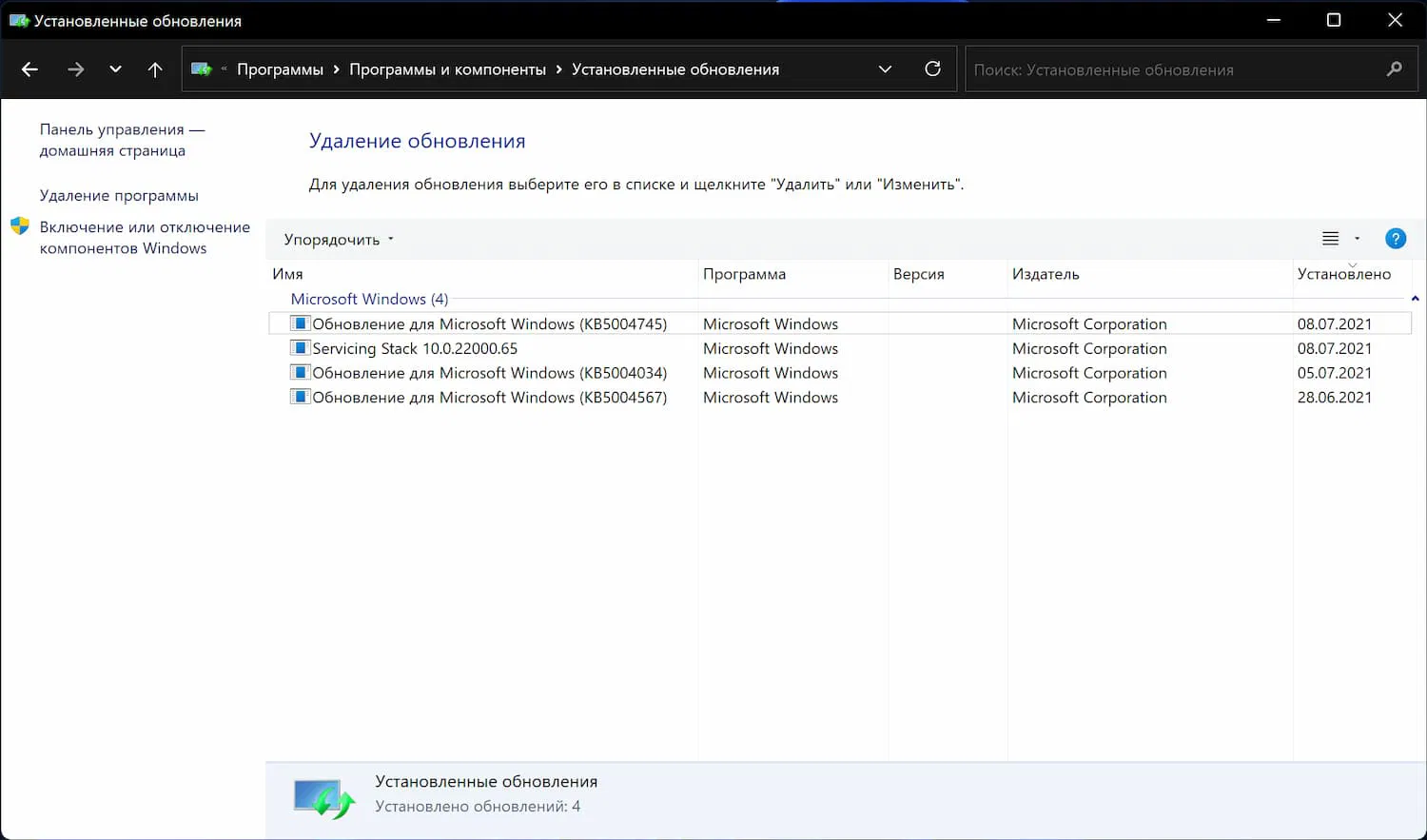Click the control panel icon in address bar
Screen dimensions: 1427x840
pos(201,69)
